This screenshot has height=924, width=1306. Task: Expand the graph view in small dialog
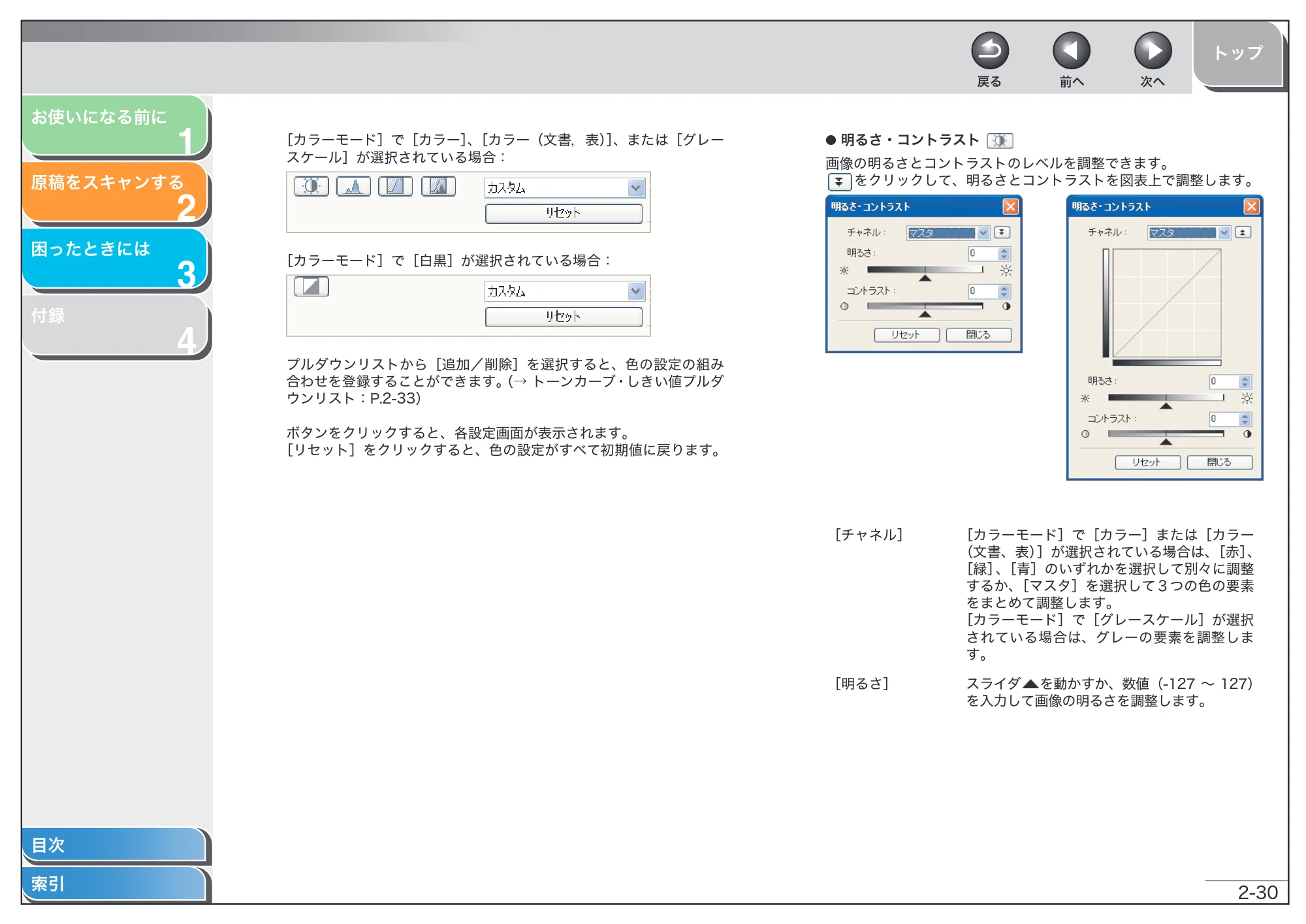tap(1002, 232)
